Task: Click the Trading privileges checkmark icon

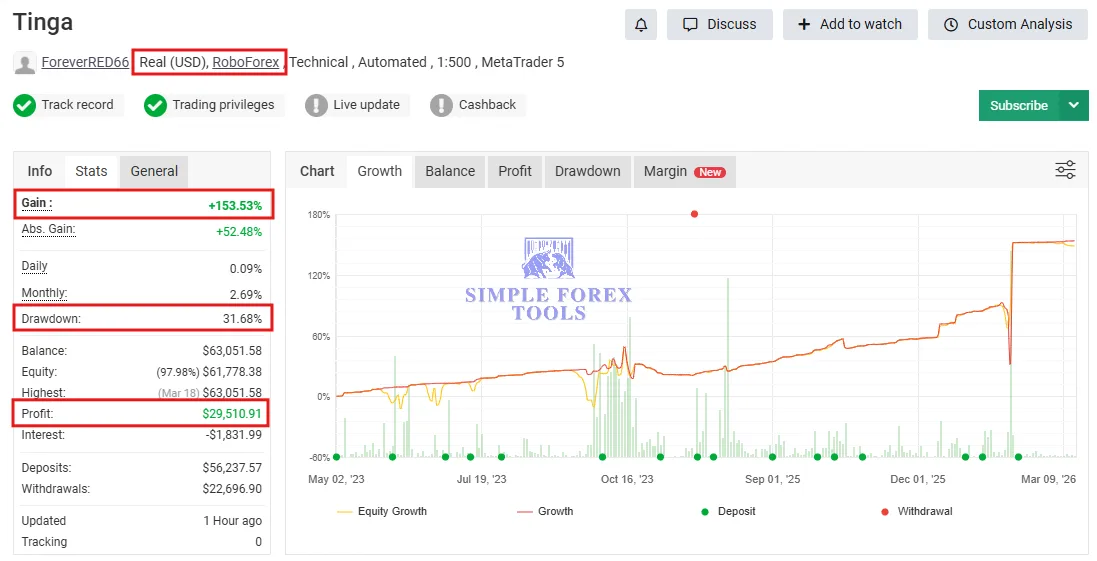Action: pos(155,105)
